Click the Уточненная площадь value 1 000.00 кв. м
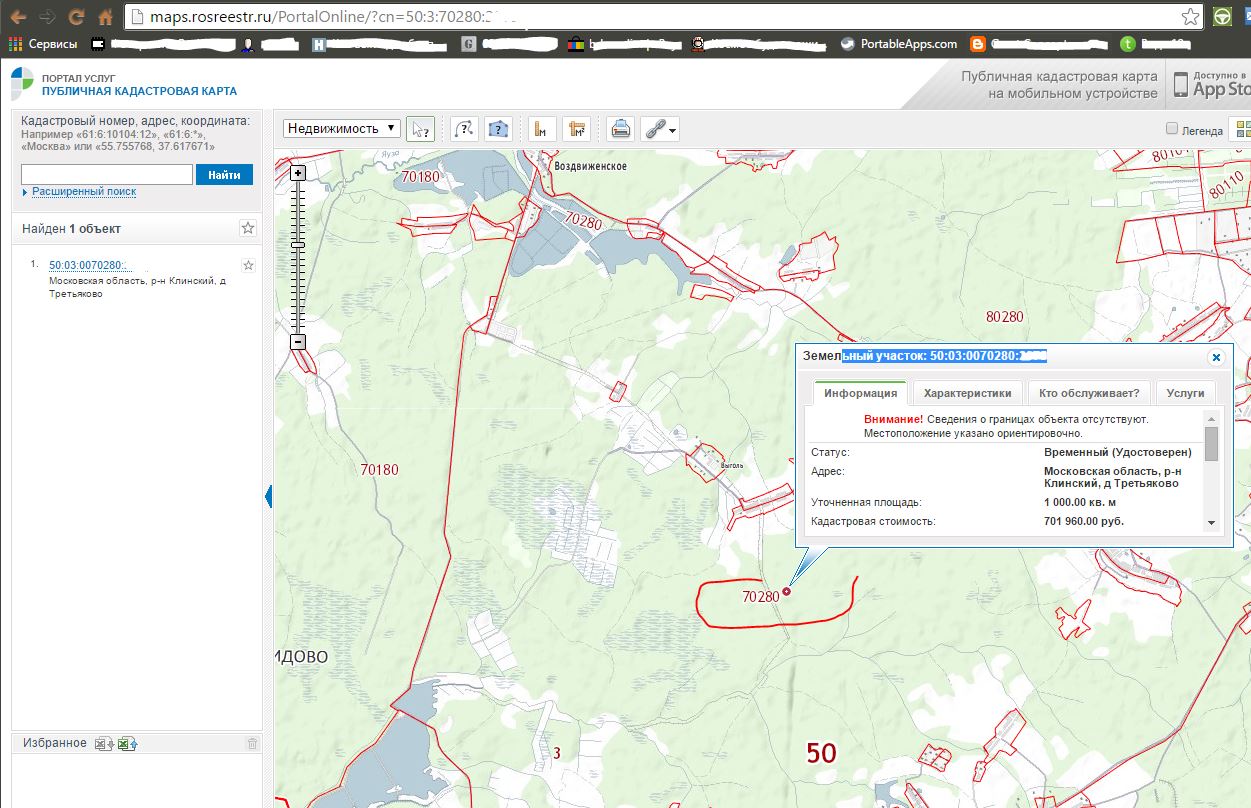The image size is (1251, 808). (1080, 502)
